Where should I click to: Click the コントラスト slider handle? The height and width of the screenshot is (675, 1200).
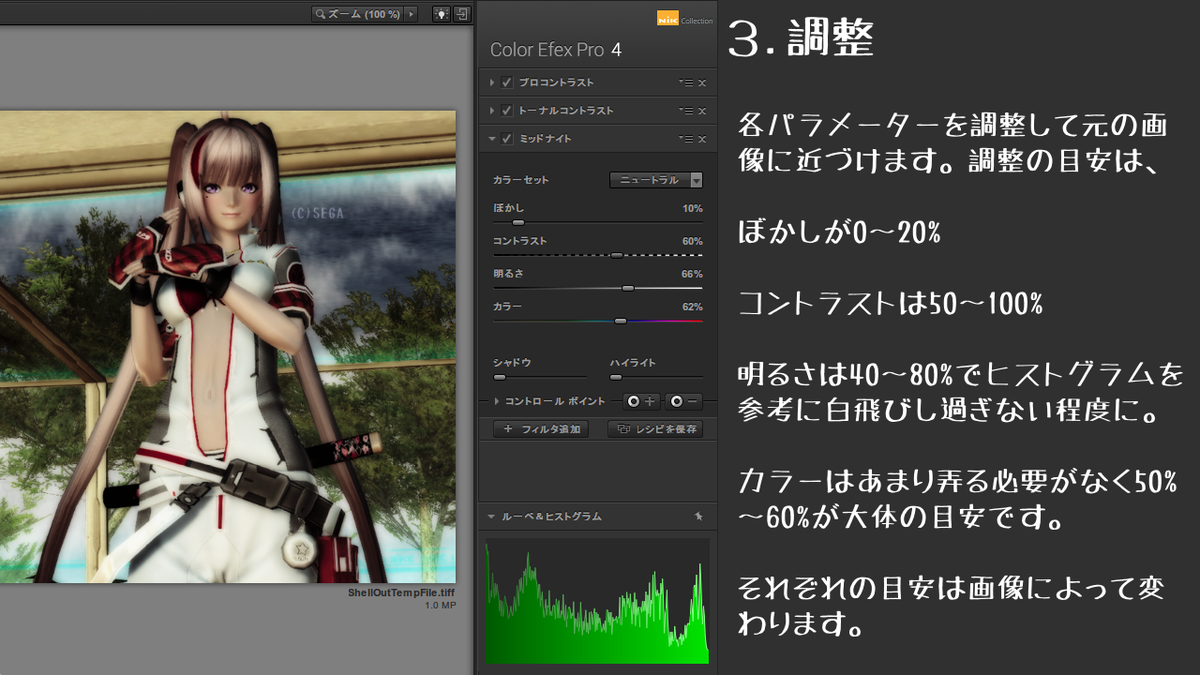[617, 255]
